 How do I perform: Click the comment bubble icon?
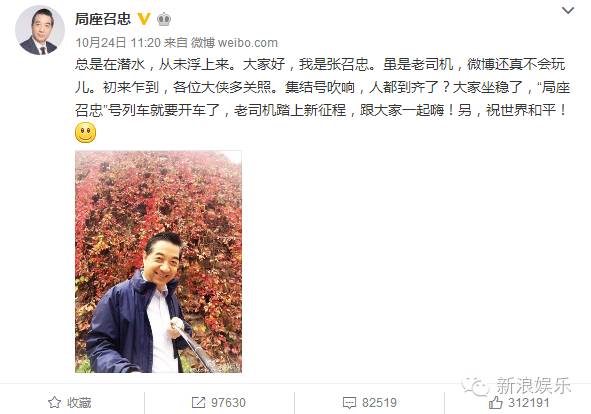(349, 403)
